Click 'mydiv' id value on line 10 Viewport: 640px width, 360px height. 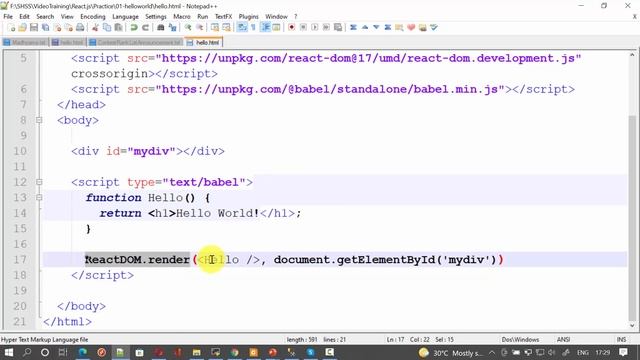coord(151,151)
